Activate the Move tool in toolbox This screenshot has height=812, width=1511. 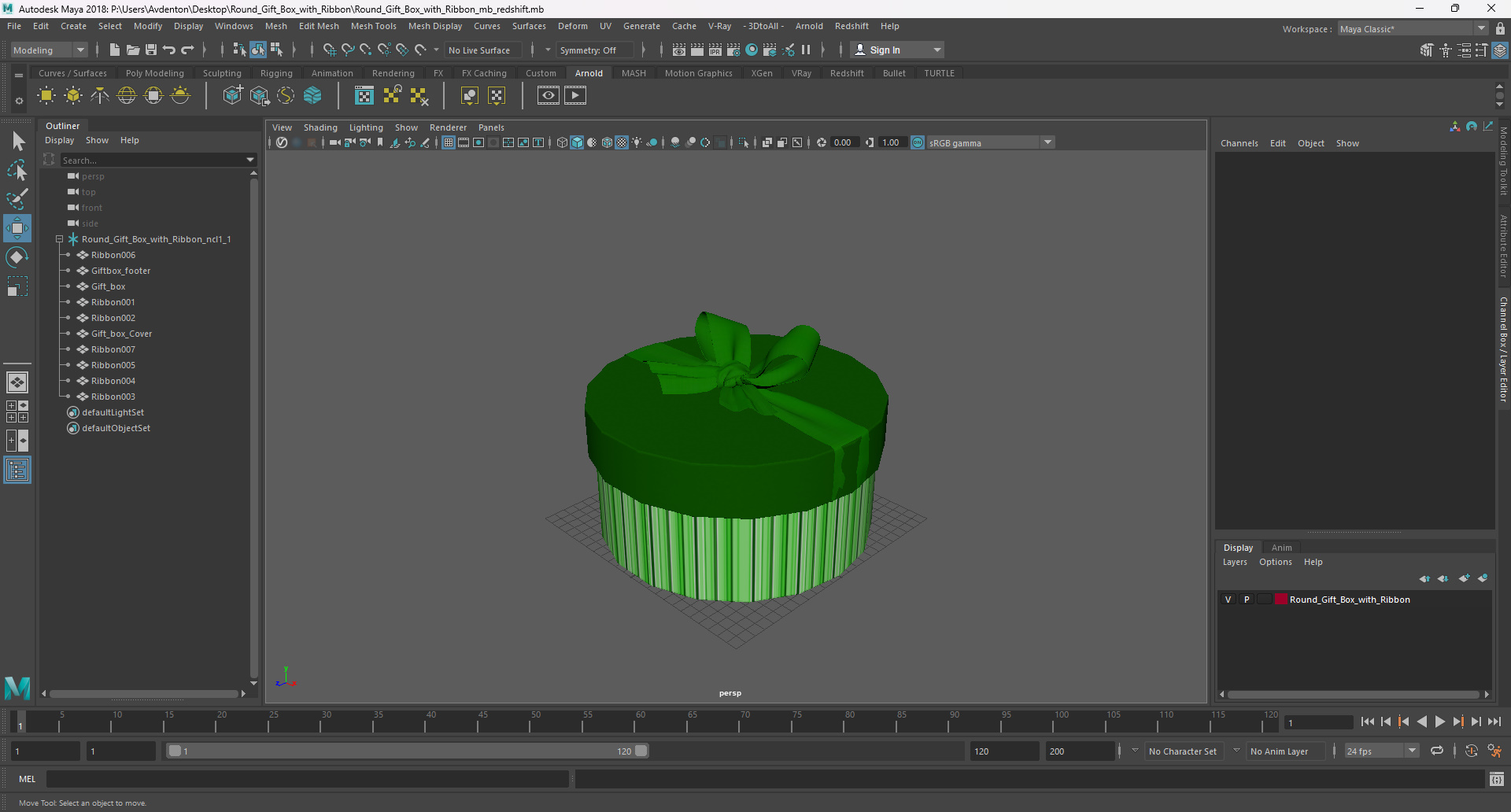[x=17, y=228]
